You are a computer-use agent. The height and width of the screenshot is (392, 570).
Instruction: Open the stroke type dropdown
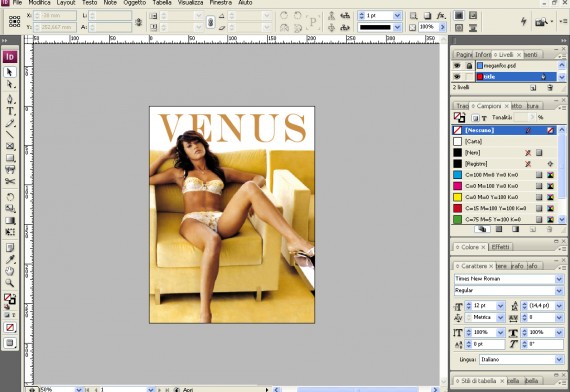coord(397,27)
